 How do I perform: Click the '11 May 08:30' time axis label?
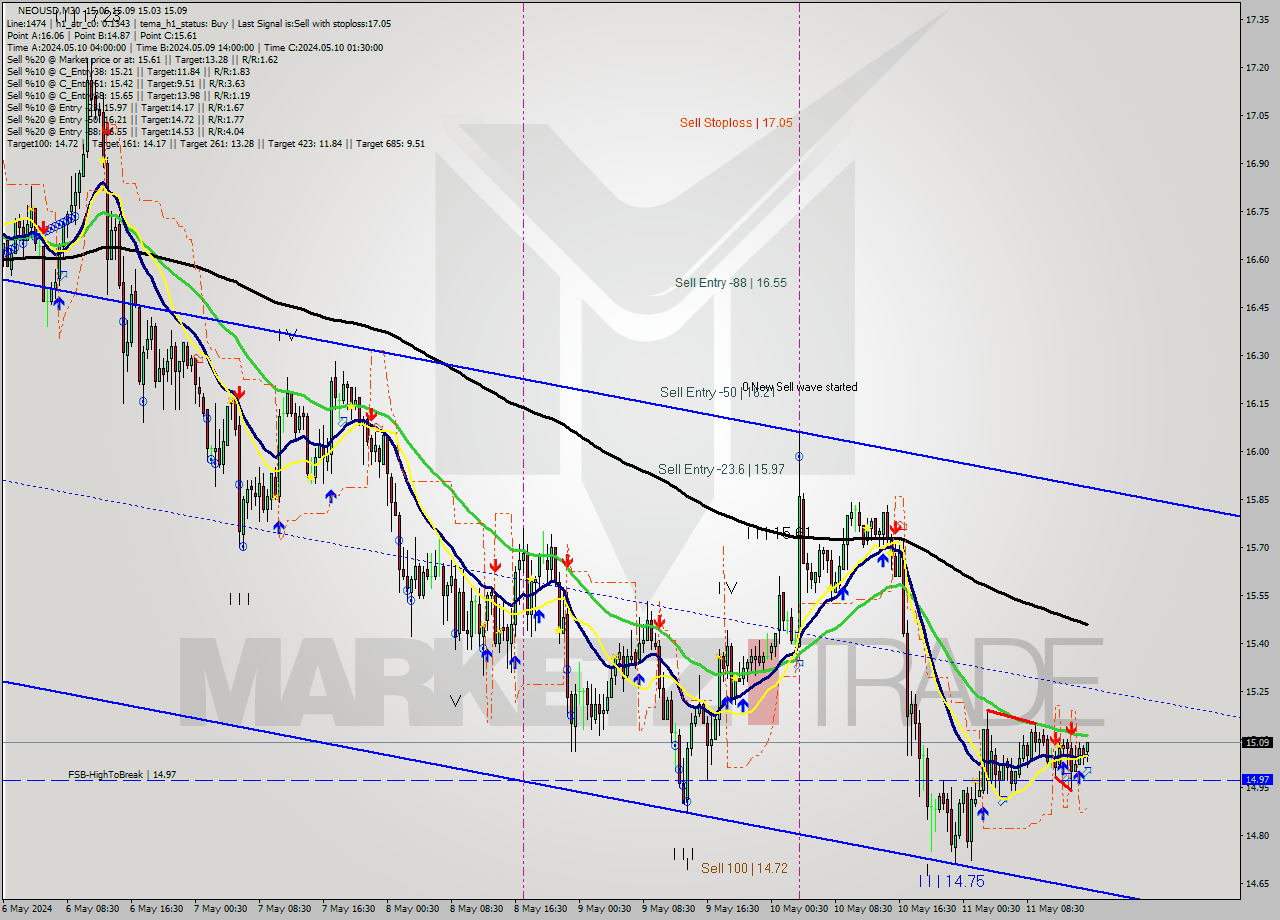[x=1055, y=909]
